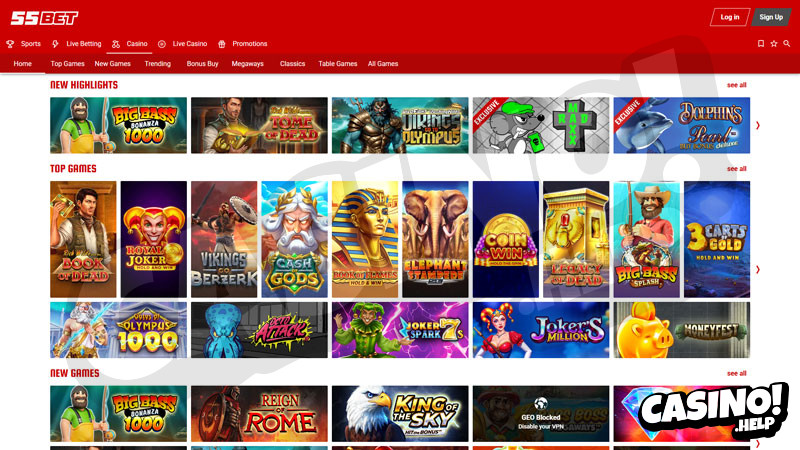
Task: Click the Live Betting lightning icon
Action: [55, 44]
